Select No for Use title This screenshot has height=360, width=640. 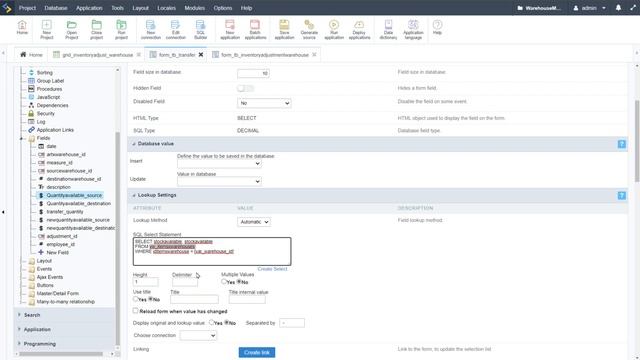point(151,299)
